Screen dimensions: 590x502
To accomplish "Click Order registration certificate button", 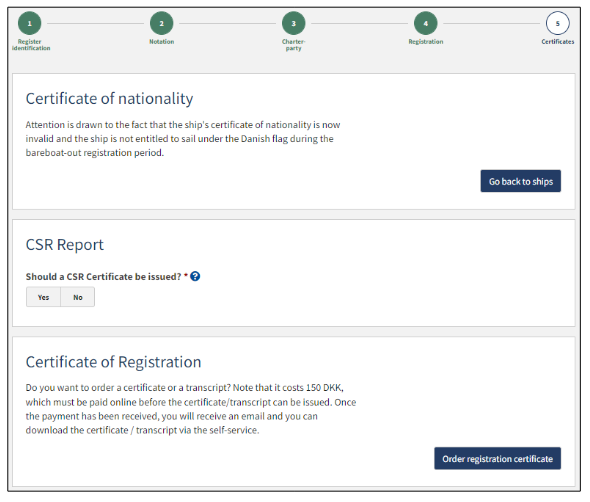I will tap(497, 458).
